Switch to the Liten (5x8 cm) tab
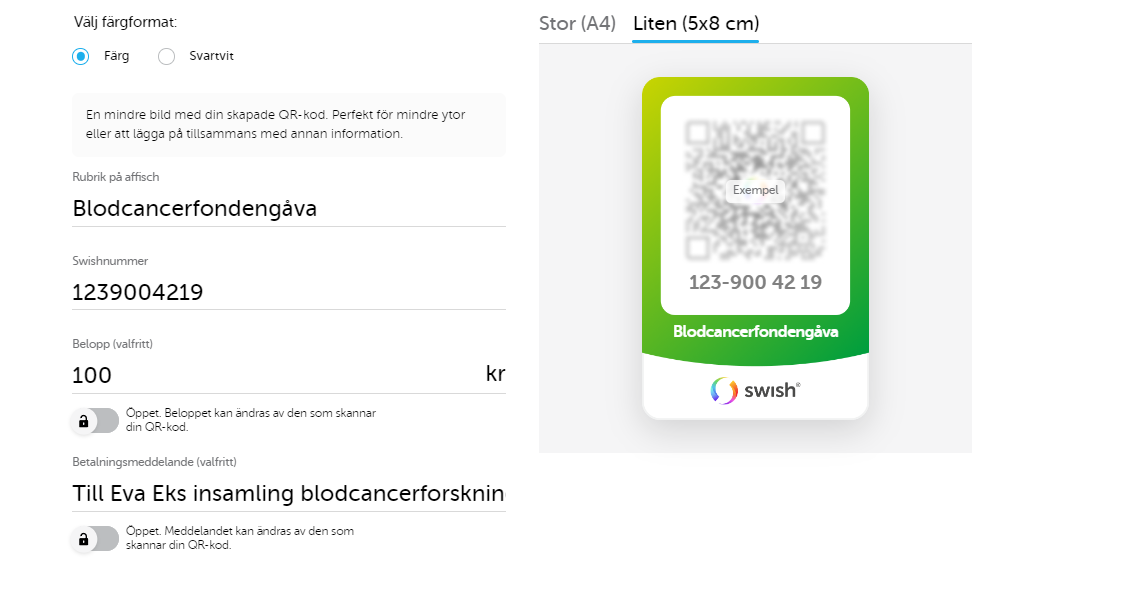Viewport: 1144px width, 600px height. point(695,23)
